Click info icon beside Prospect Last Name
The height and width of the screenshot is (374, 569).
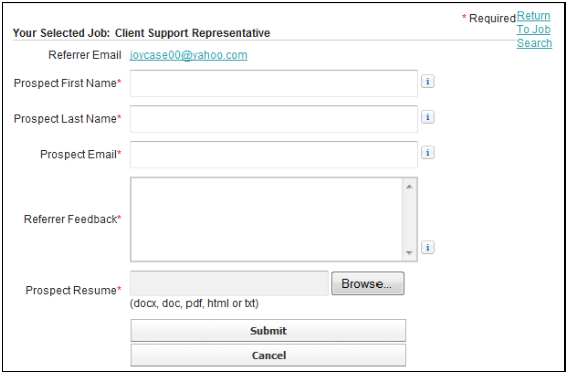428,117
